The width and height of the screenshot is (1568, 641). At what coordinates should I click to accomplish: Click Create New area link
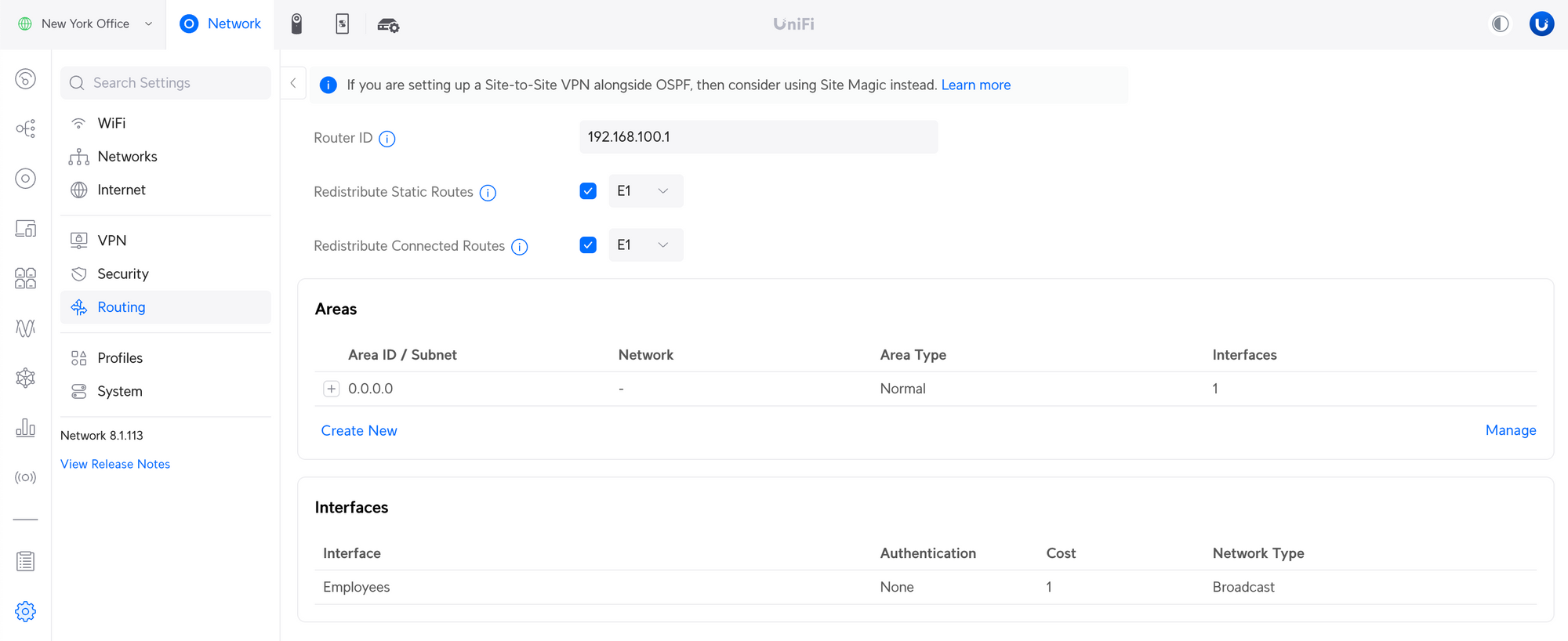pyautogui.click(x=359, y=430)
